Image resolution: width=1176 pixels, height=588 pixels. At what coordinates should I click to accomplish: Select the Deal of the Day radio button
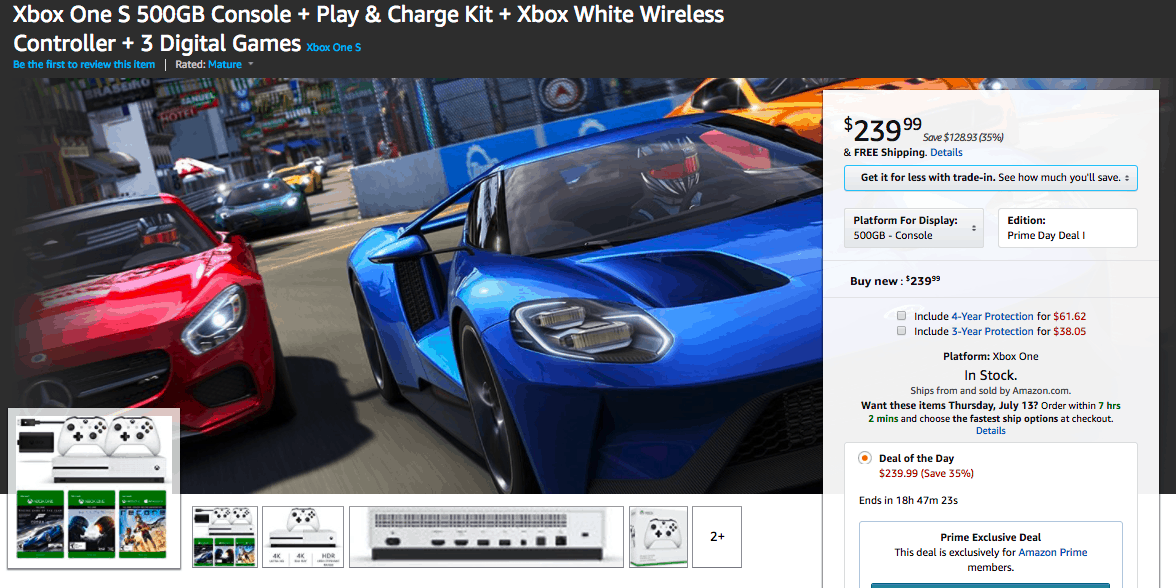click(865, 458)
